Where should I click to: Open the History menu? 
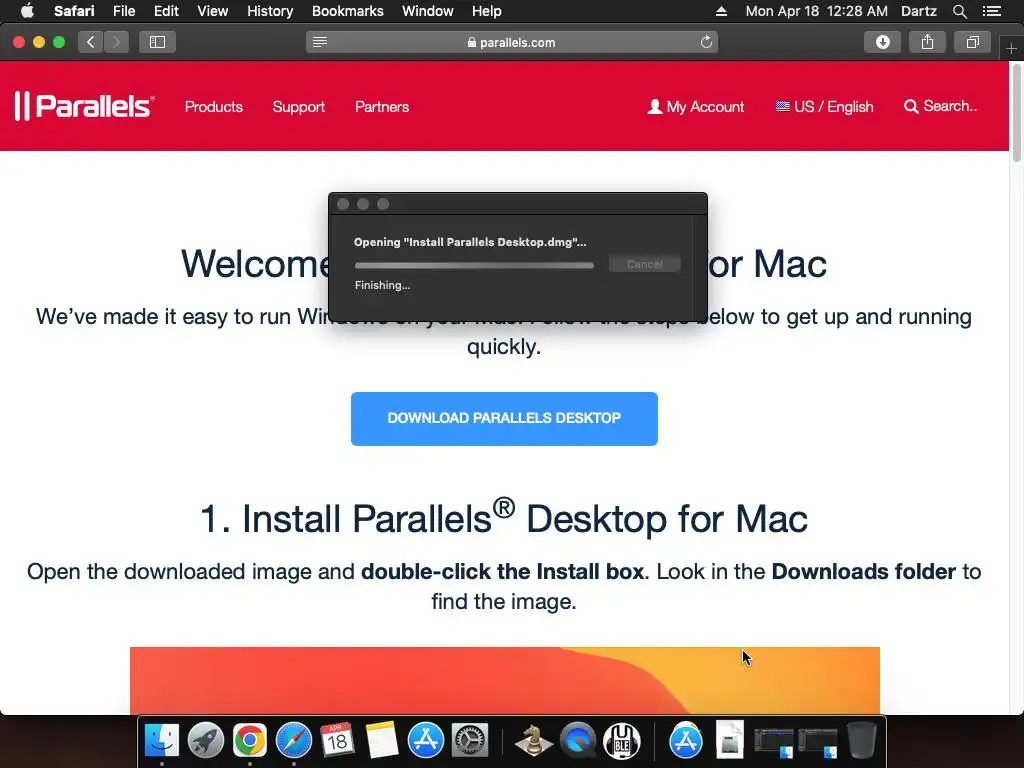[270, 11]
